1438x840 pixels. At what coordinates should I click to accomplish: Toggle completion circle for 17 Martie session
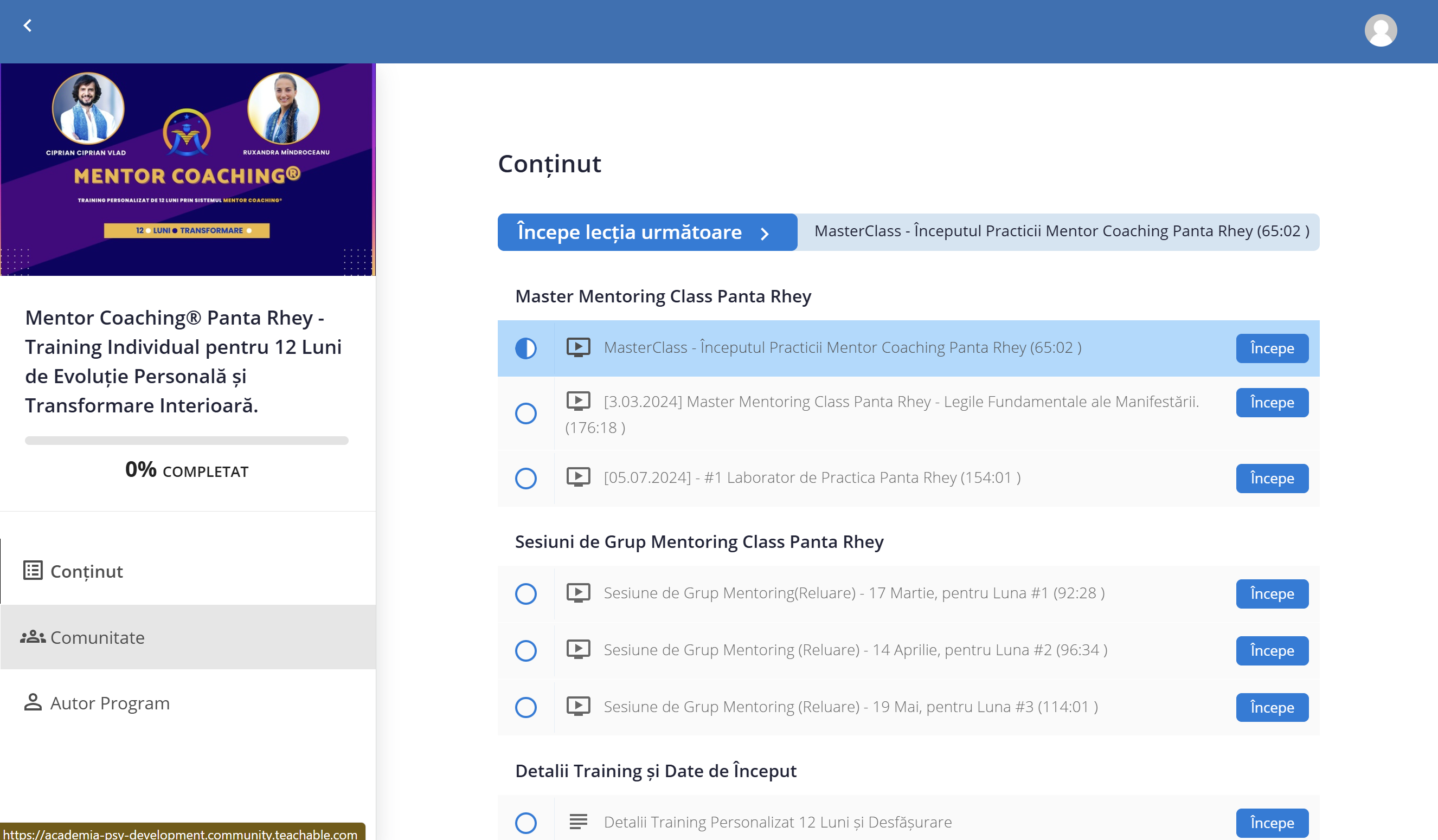point(525,593)
